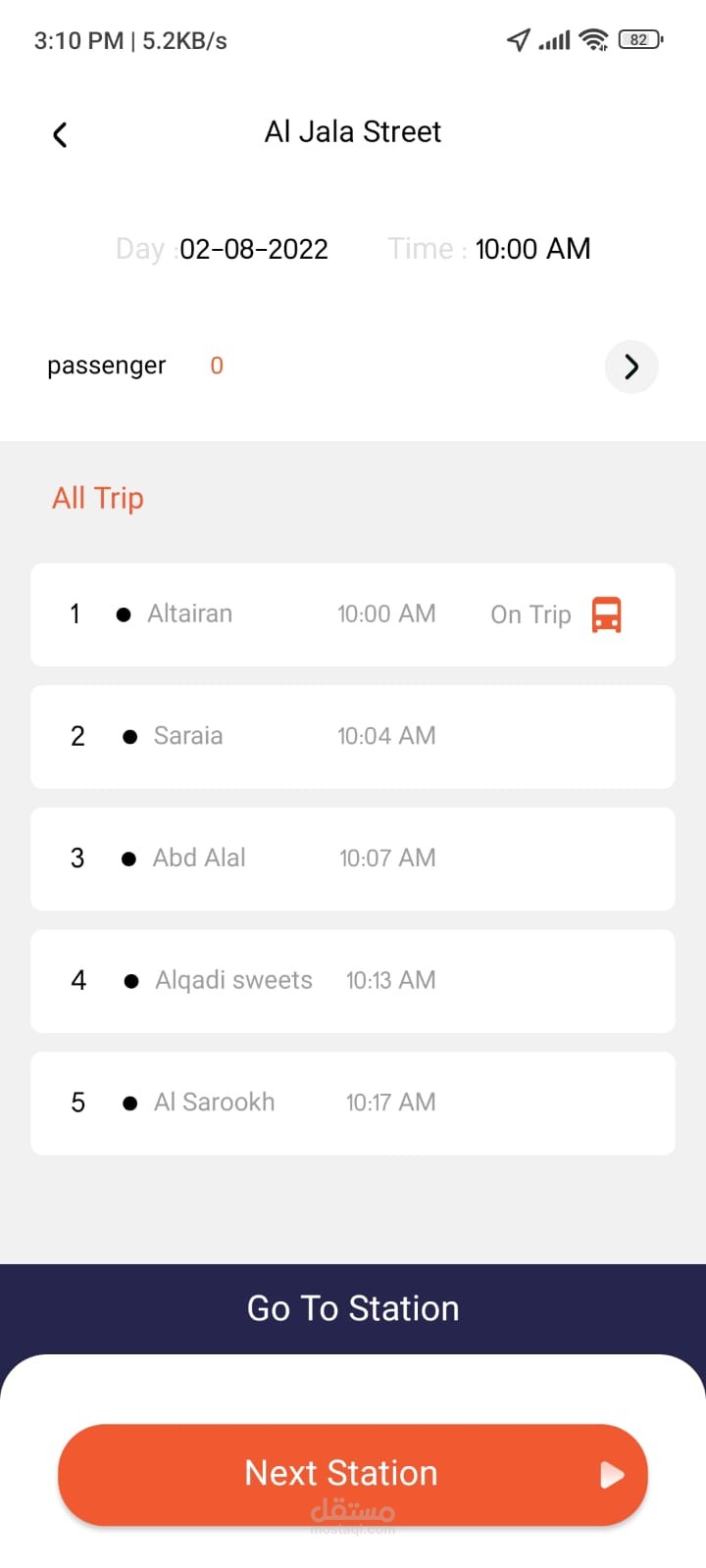
Task: Tap the orange bus icon
Action: [606, 614]
